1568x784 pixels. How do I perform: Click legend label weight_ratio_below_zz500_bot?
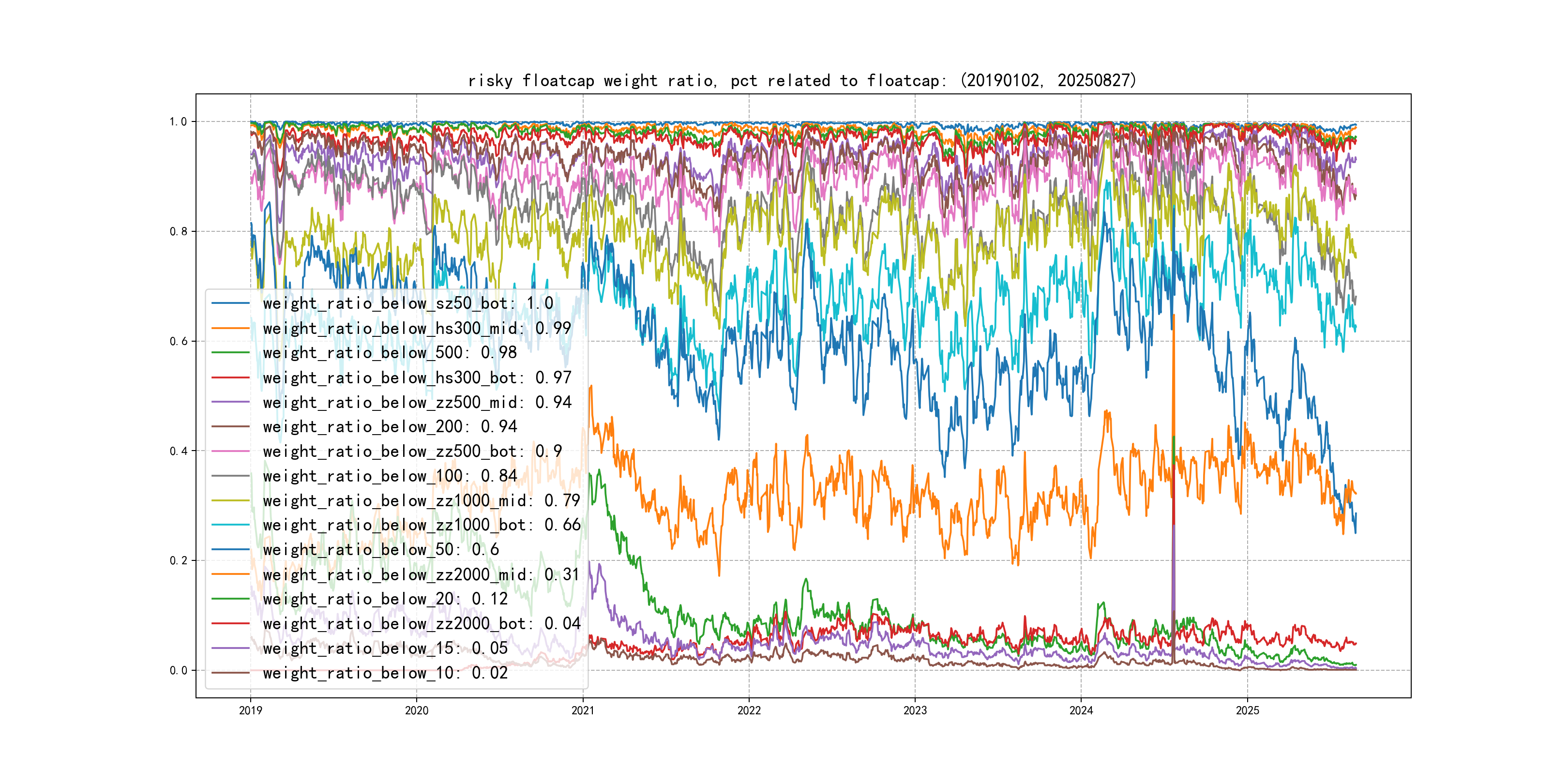click(x=412, y=452)
